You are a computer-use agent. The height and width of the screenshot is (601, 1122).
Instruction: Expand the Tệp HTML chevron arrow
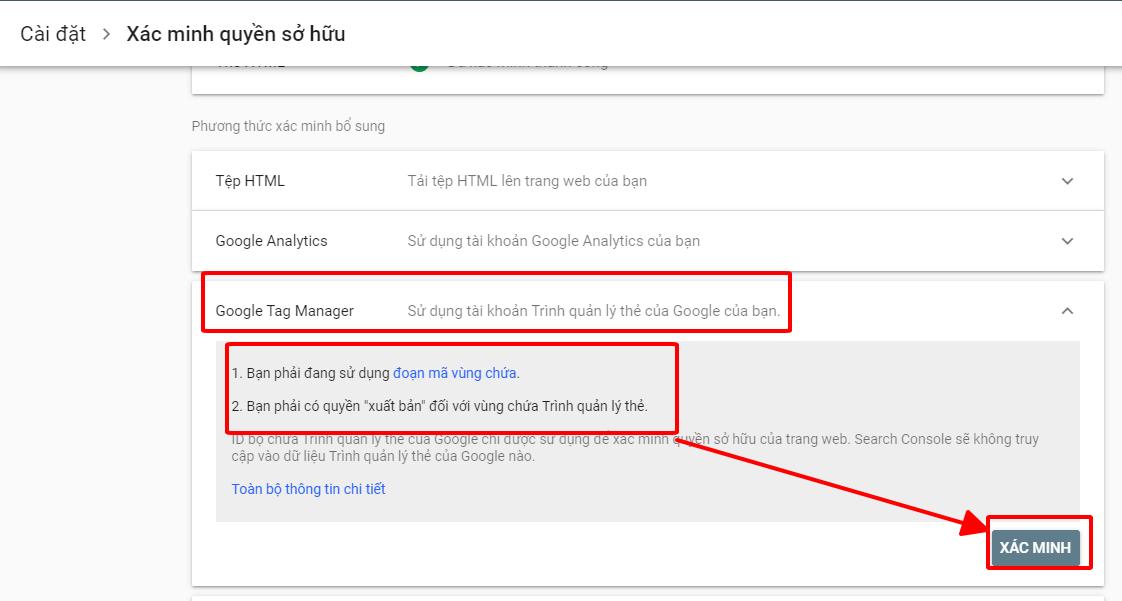click(1067, 181)
